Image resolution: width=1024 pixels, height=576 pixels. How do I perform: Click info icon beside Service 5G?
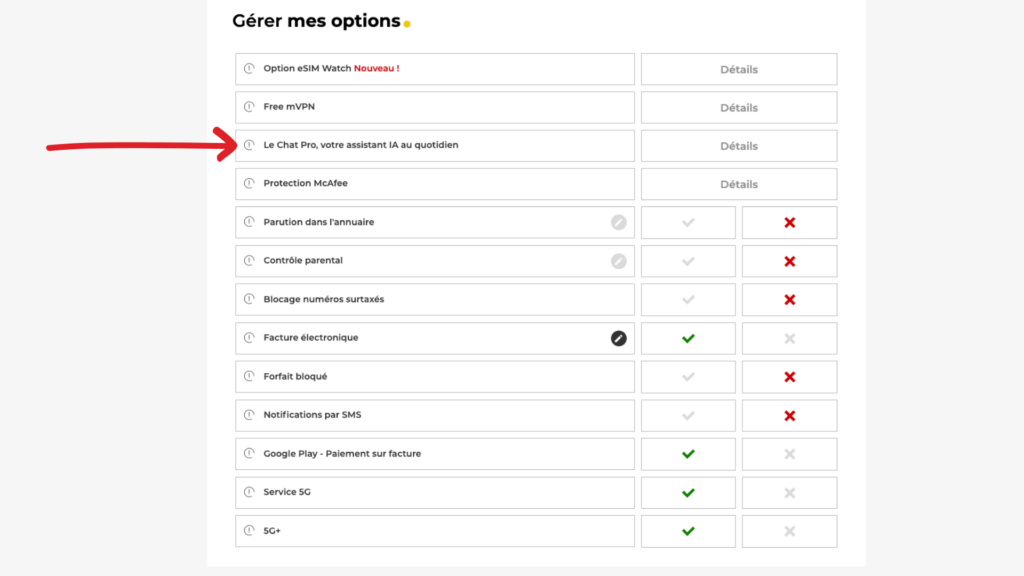[x=249, y=492]
